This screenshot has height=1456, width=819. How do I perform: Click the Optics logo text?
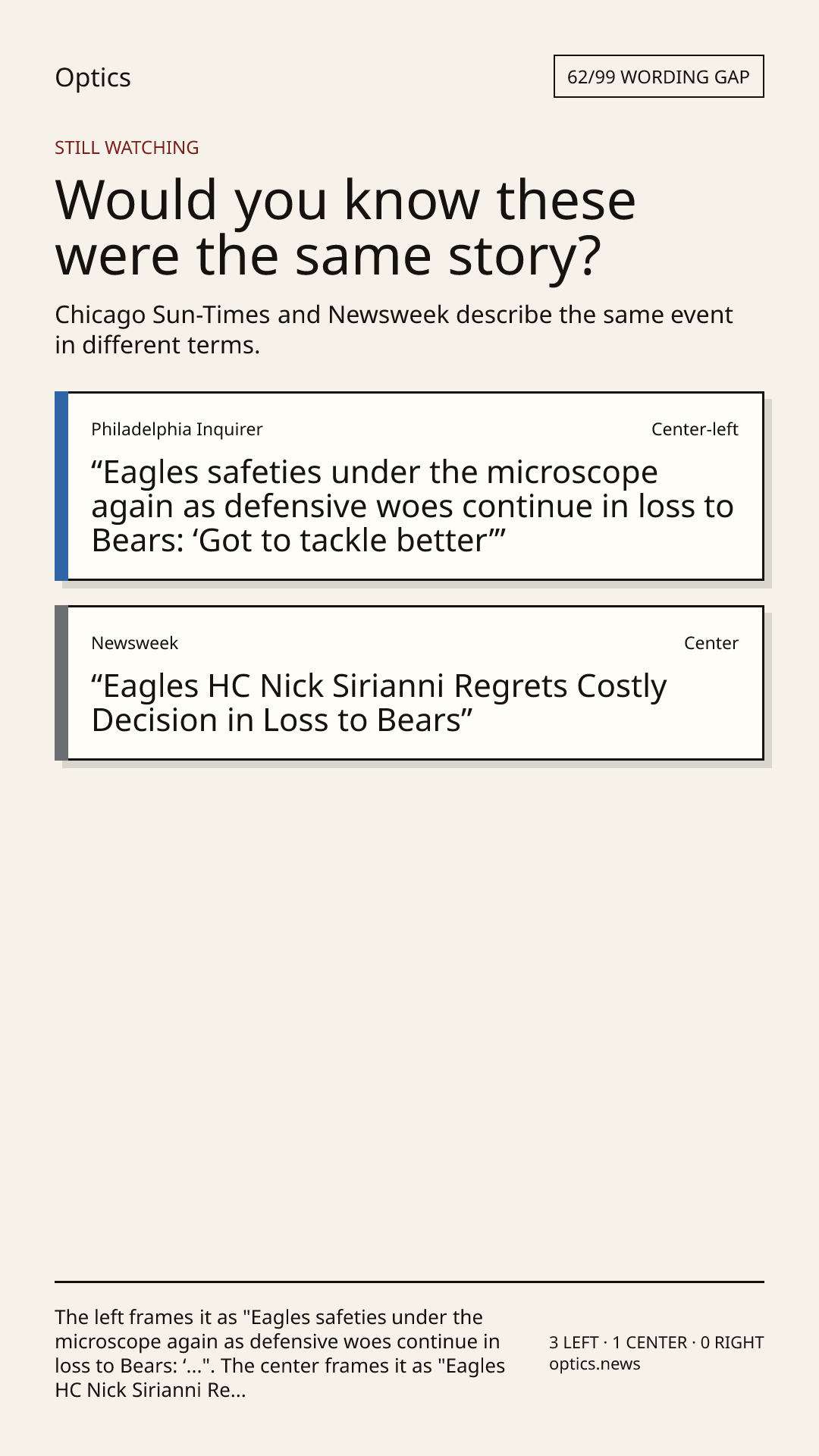coord(93,77)
